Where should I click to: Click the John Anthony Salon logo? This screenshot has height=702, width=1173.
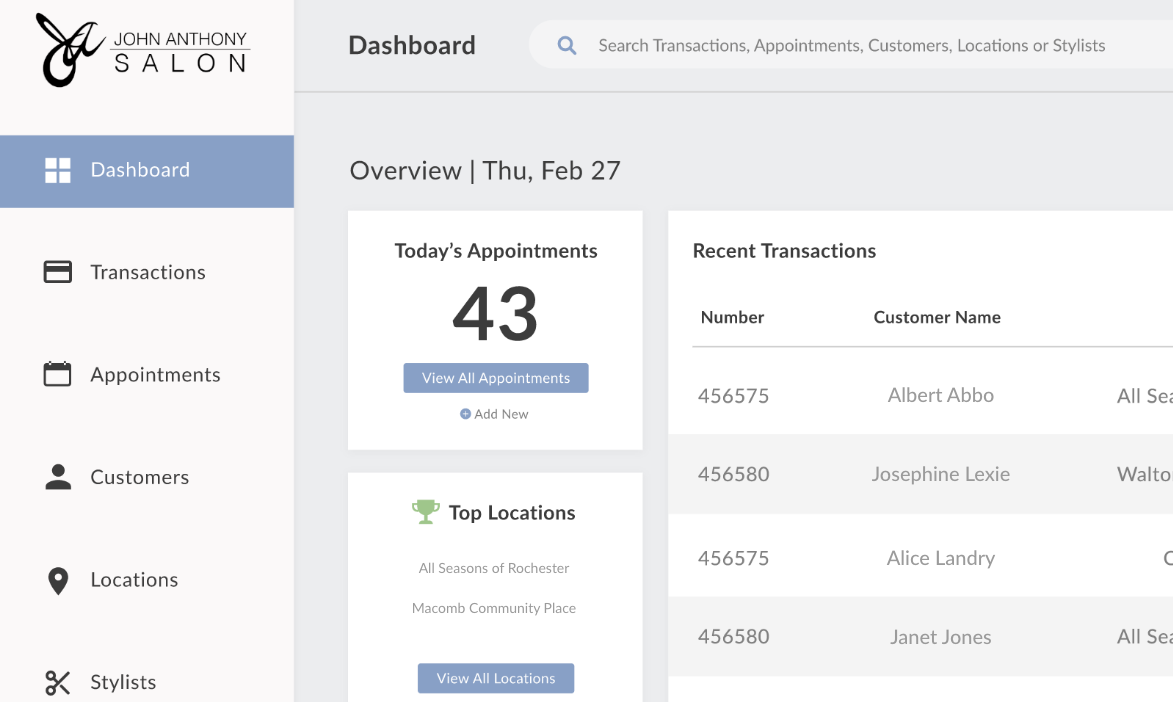(143, 50)
